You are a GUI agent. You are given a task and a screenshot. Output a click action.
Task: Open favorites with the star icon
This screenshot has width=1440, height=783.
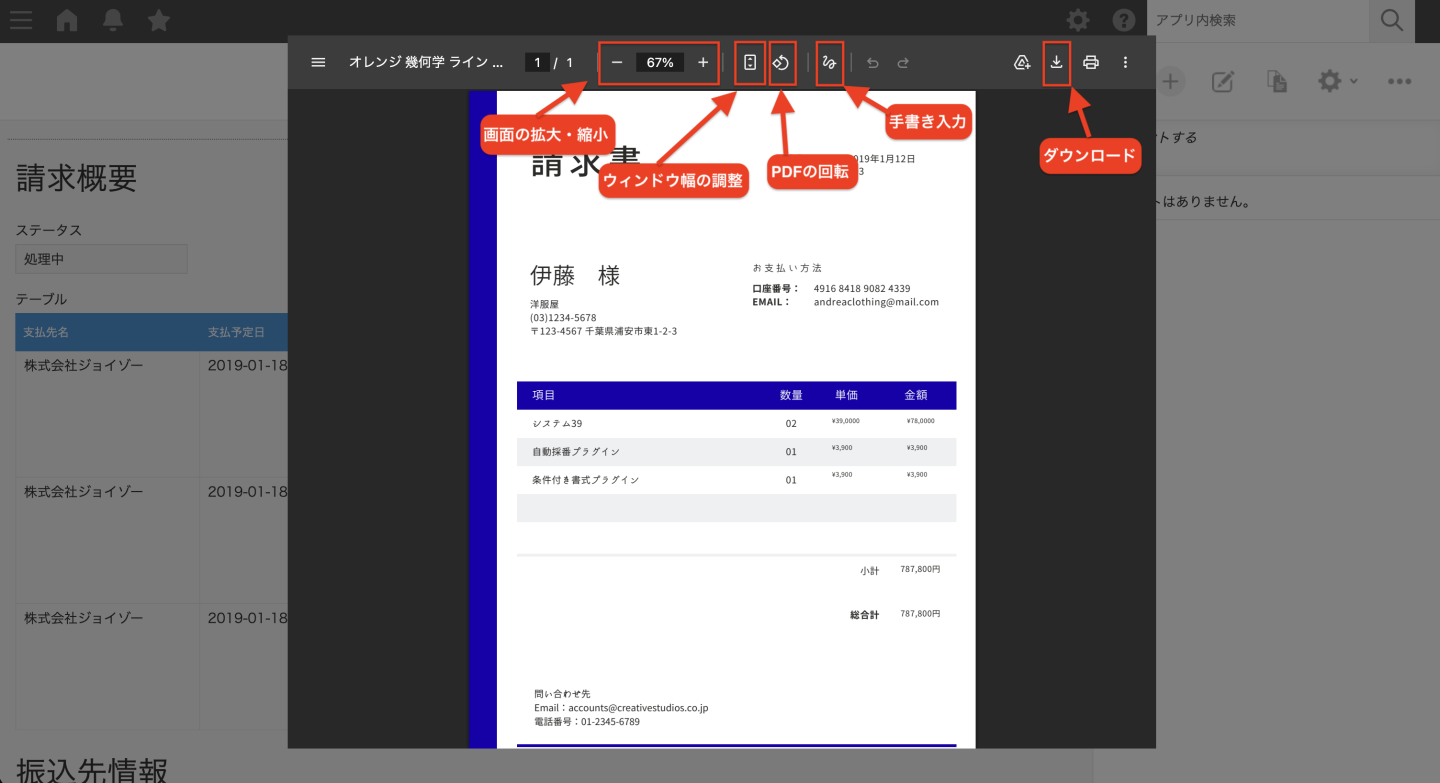[158, 20]
